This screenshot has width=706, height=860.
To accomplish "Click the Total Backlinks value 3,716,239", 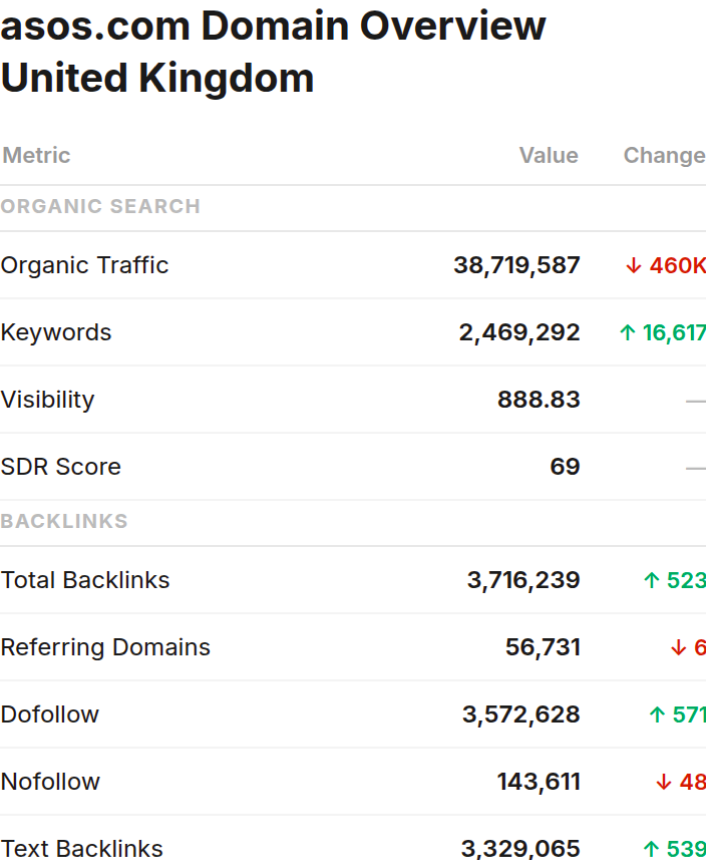I will point(523,581).
